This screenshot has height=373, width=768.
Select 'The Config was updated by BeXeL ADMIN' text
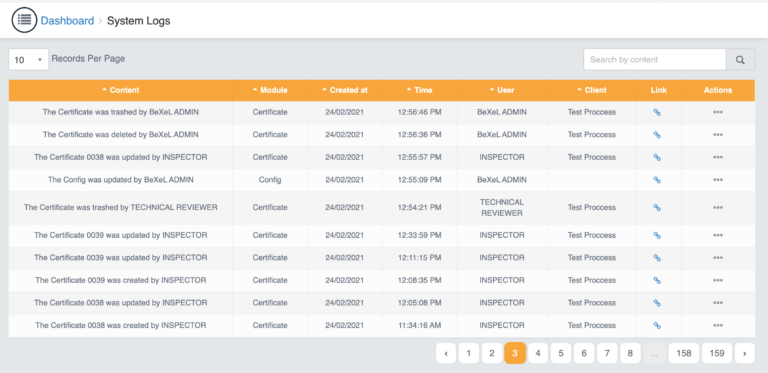click(120, 180)
